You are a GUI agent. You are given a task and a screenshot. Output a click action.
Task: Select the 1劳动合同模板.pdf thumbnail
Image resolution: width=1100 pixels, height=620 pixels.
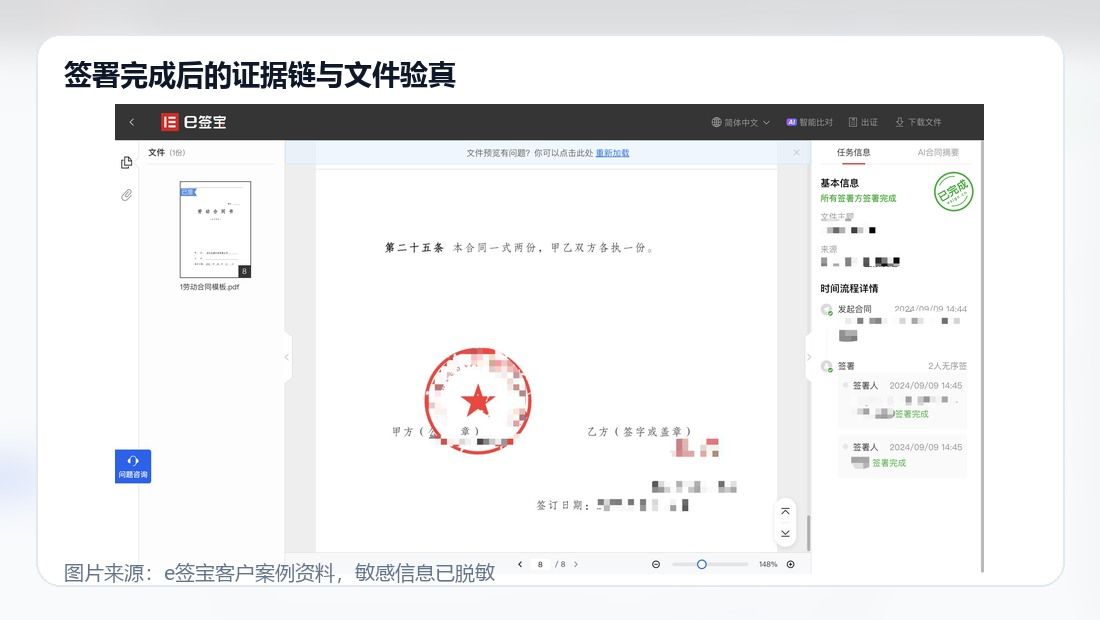pos(215,229)
